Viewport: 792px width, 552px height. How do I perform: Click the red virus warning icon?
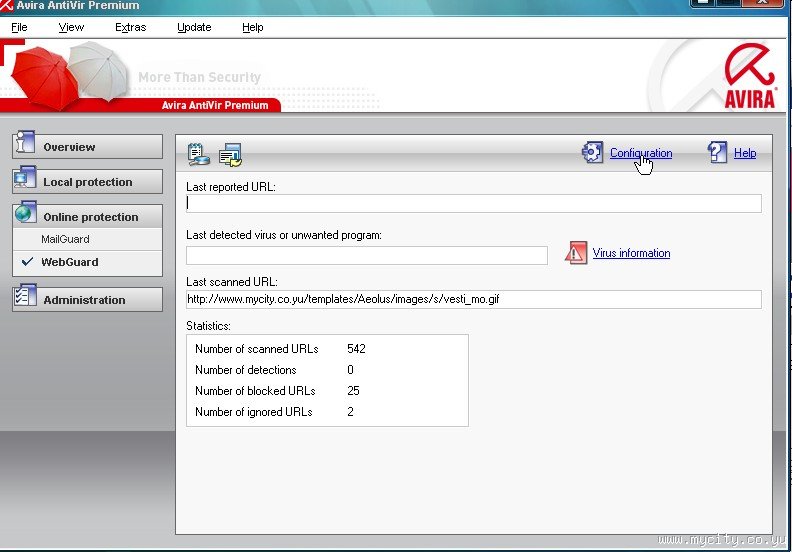[x=576, y=253]
